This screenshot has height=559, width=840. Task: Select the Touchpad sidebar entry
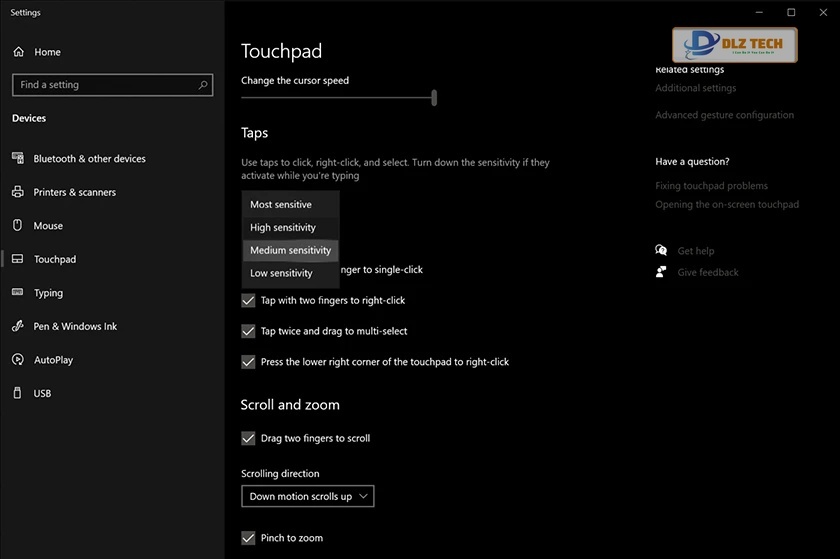coord(55,259)
